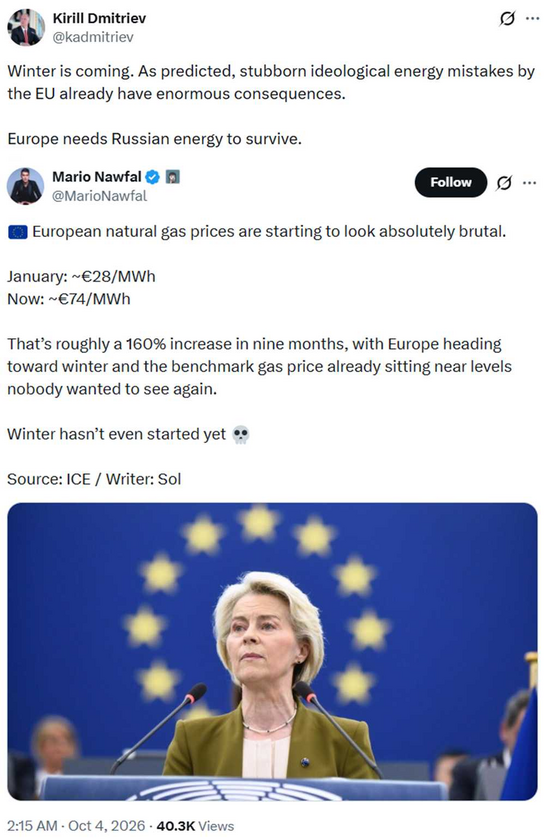
Task: Follow Mario Nawfal
Action: (450, 182)
